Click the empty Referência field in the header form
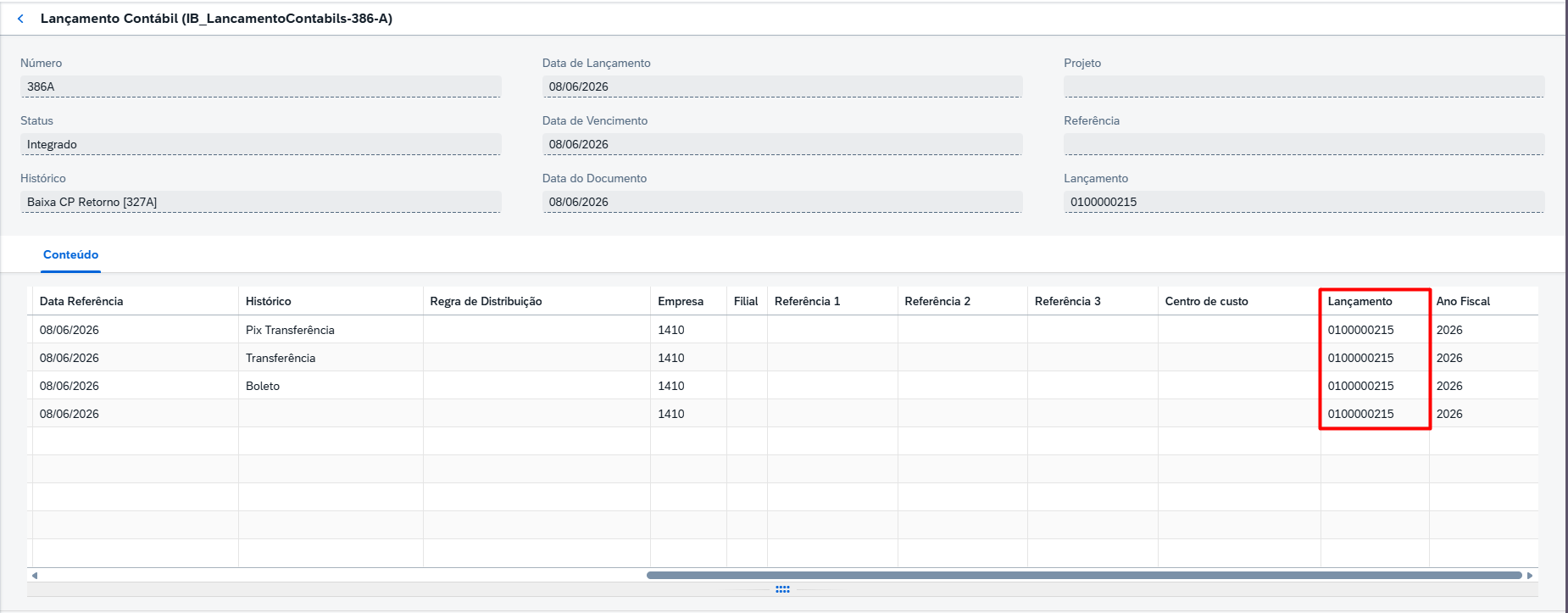This screenshot has height=613, width=1568. pyautogui.click(x=1304, y=144)
